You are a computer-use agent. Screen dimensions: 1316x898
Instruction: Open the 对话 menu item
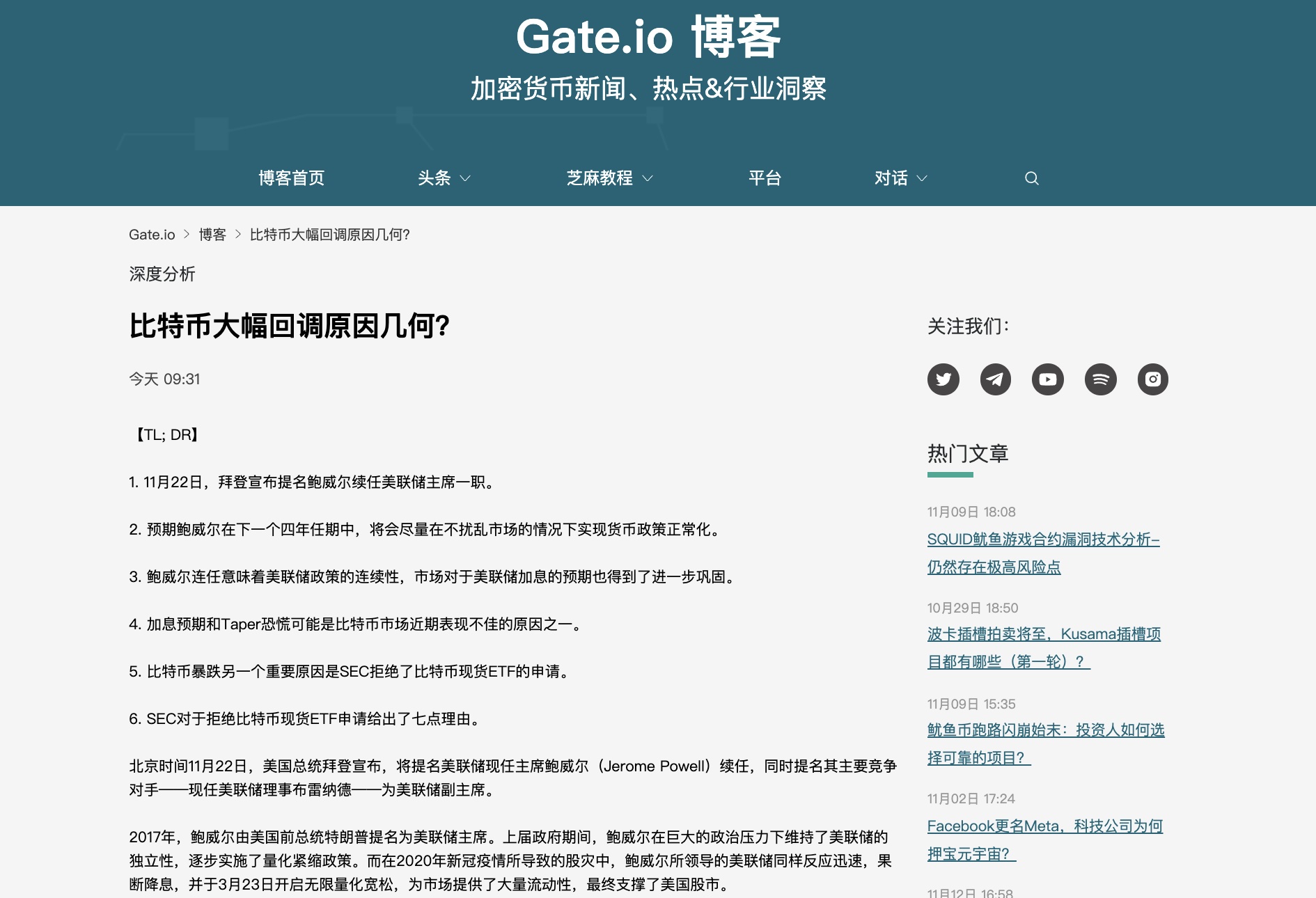(x=891, y=178)
